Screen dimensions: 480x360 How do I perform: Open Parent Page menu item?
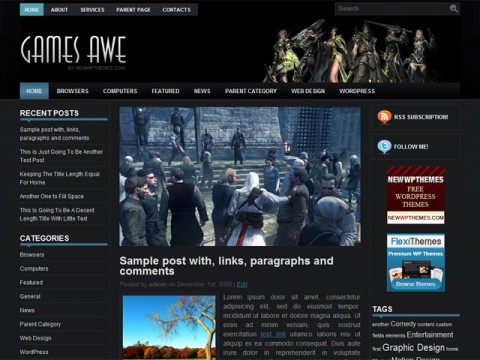click(x=133, y=10)
